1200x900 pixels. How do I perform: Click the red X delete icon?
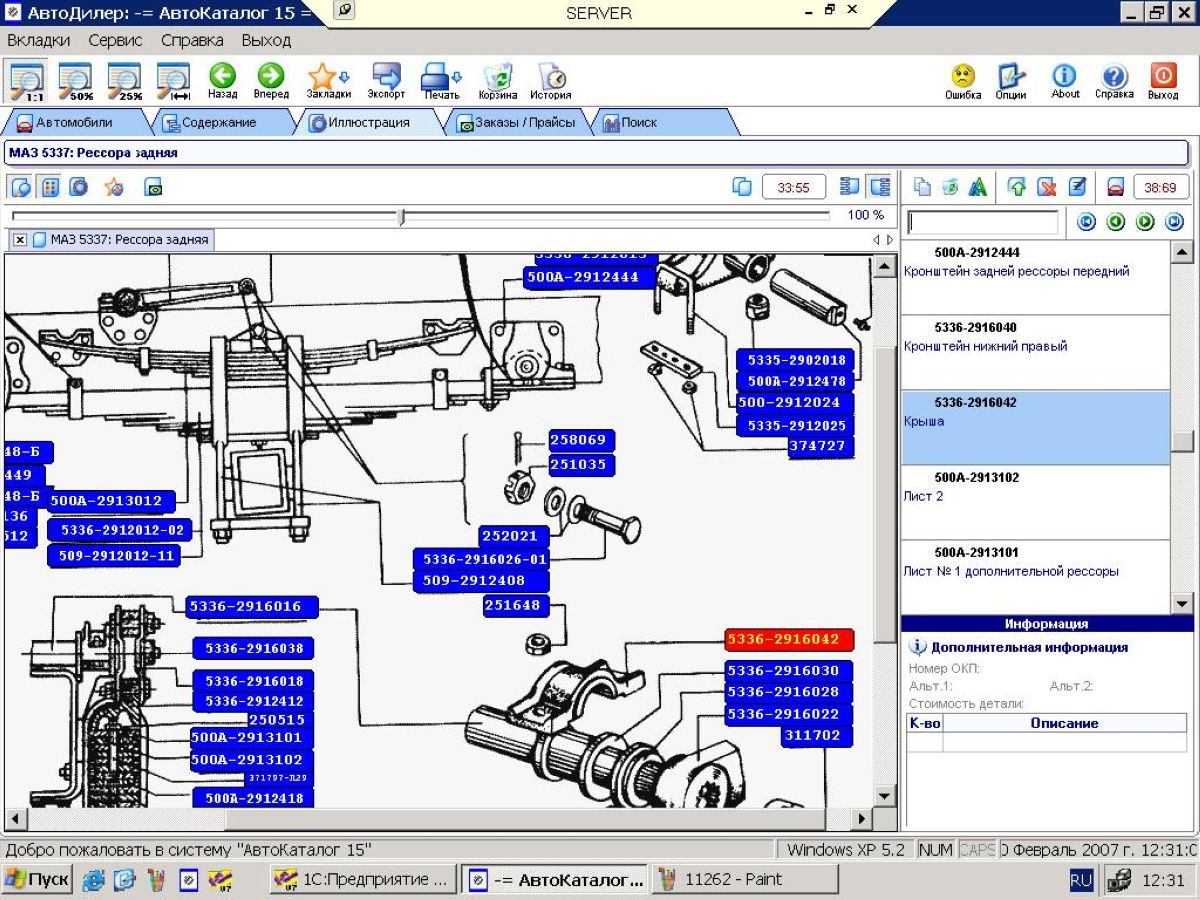(x=1047, y=187)
